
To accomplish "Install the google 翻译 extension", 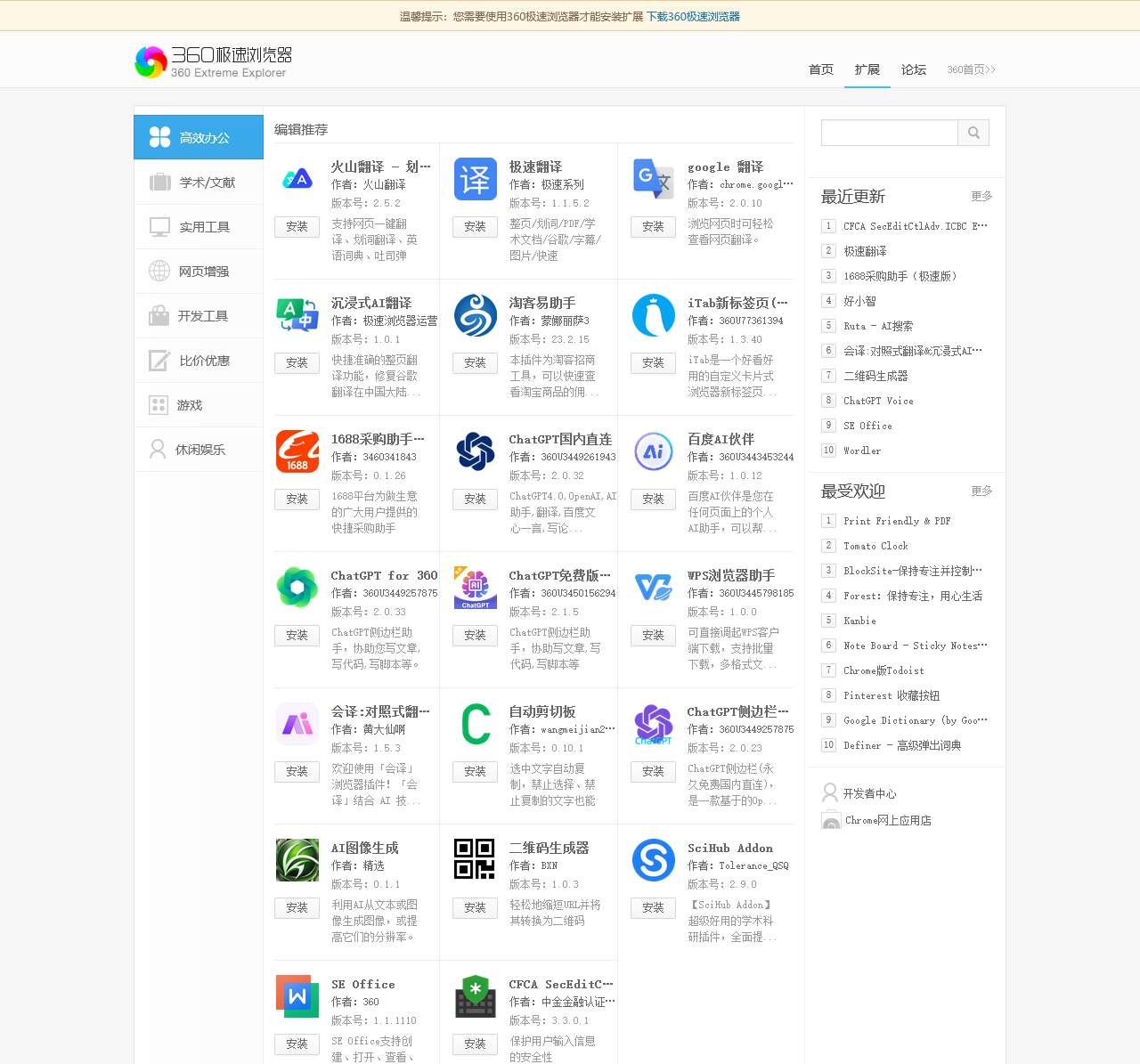I will click(x=654, y=227).
